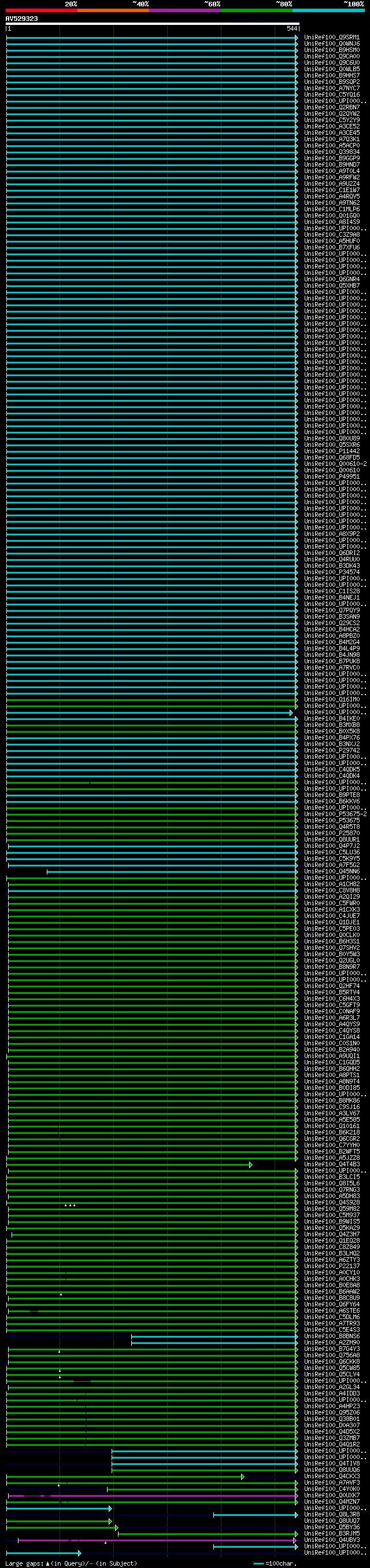Click the magenta alignment bar for Q0UXK7
The image size is (370, 1568).
(153, 1495)
